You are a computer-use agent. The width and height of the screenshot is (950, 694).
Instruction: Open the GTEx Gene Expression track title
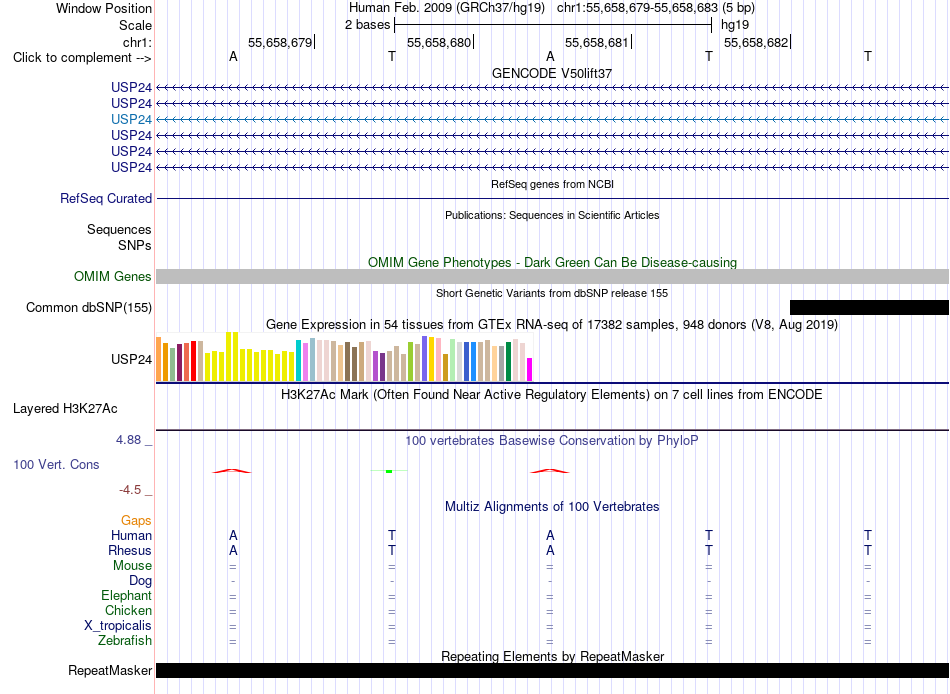(552, 325)
